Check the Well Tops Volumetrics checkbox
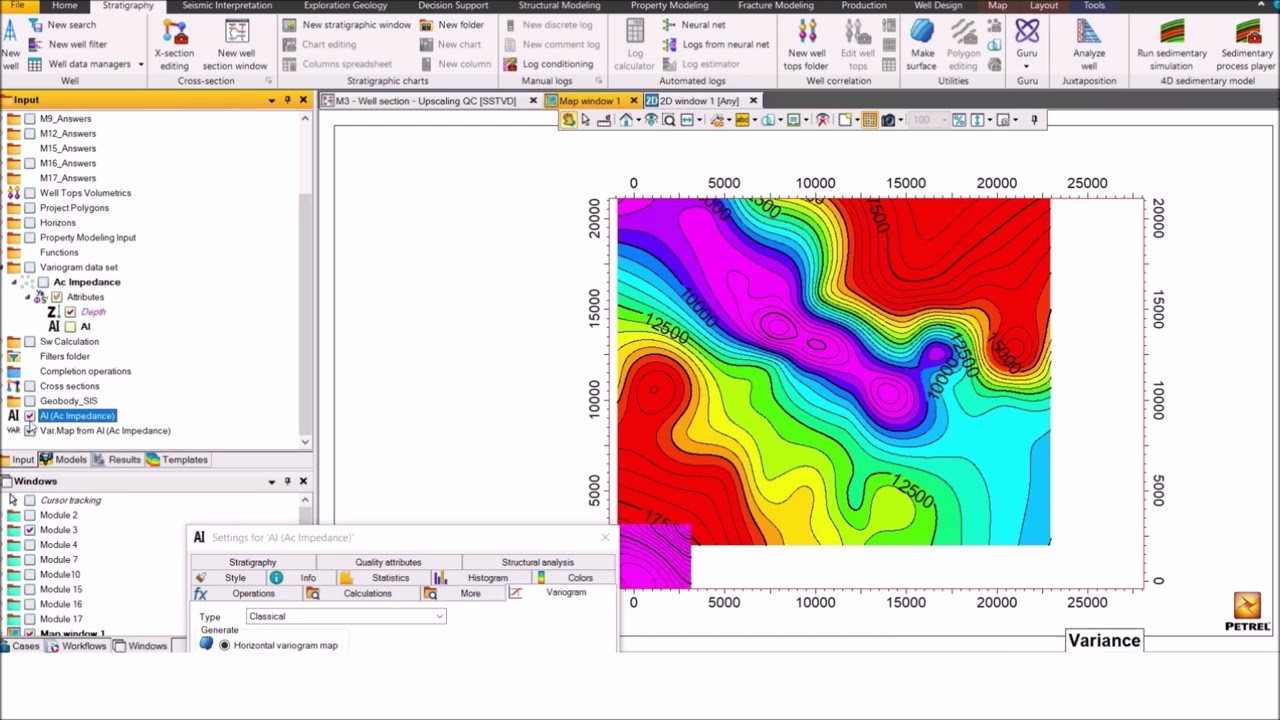The height and width of the screenshot is (720, 1280). click(30, 193)
